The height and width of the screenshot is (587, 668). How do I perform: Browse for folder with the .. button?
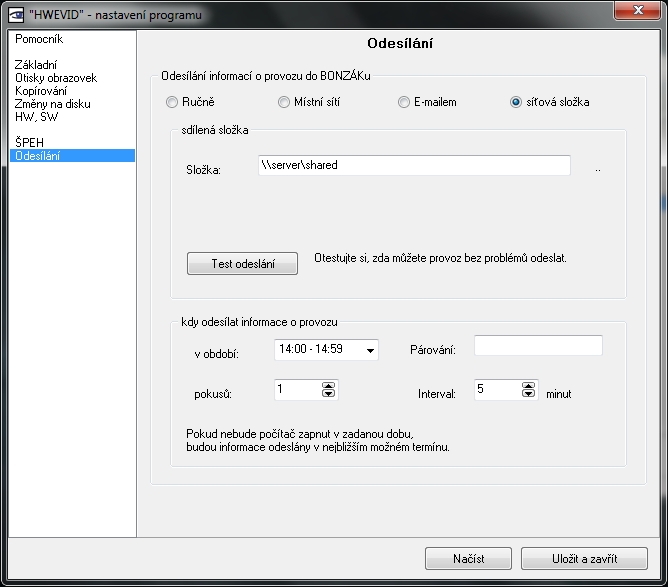point(598,170)
